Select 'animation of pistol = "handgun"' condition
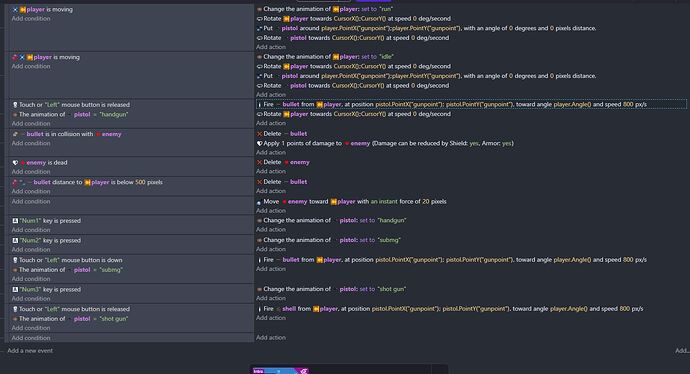The width and height of the screenshot is (690, 374). click(x=70, y=114)
